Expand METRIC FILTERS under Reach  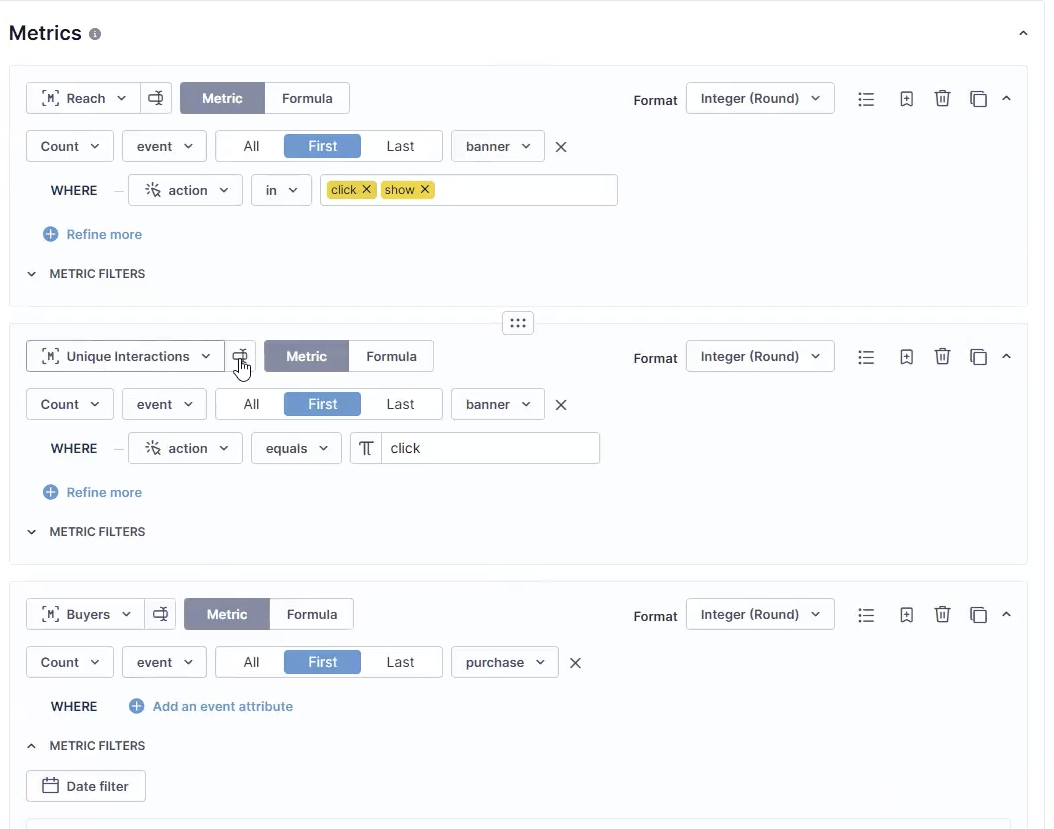coord(86,274)
